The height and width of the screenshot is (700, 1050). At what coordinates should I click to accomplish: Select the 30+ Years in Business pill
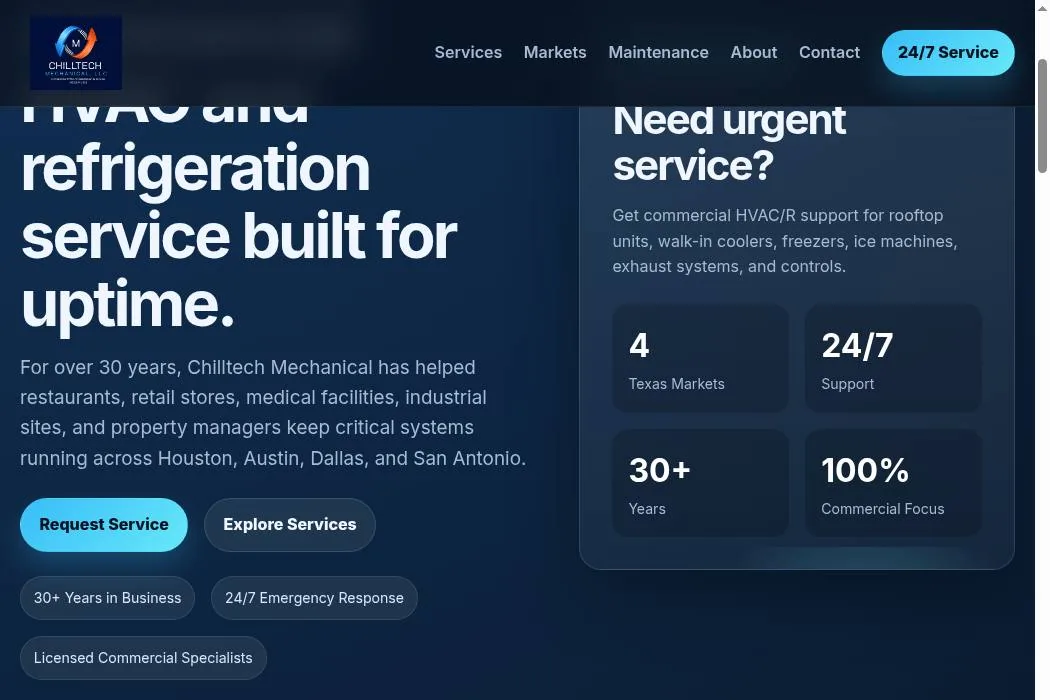click(x=107, y=598)
